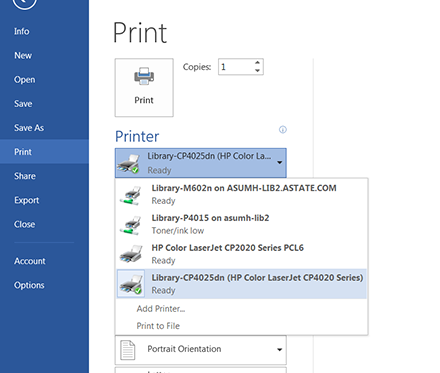Click the printer icon in selected printer box
Image resolution: width=440 pixels, height=373 pixels.
point(129,163)
